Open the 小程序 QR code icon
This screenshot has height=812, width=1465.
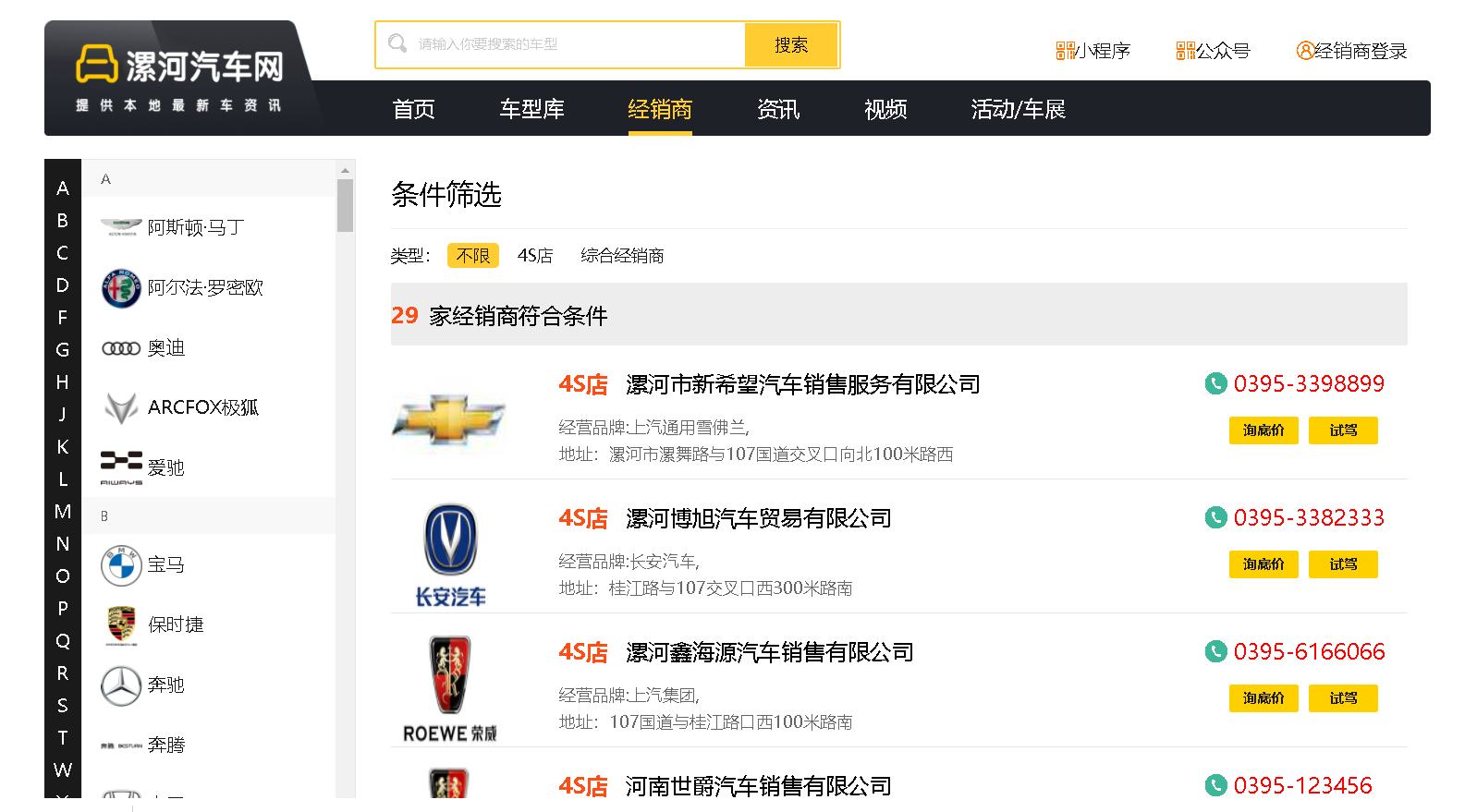(1065, 51)
